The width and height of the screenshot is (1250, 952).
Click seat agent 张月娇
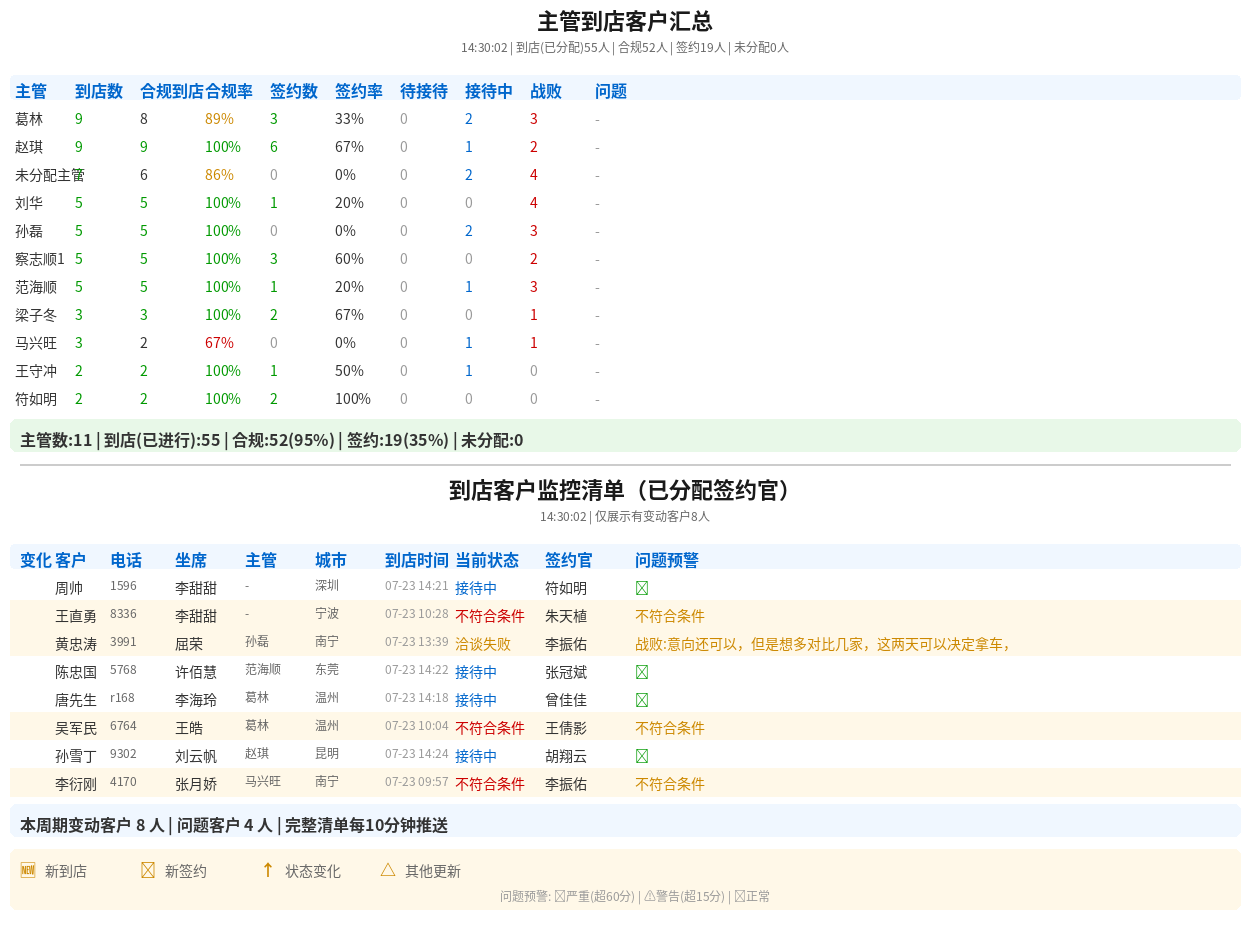click(196, 784)
